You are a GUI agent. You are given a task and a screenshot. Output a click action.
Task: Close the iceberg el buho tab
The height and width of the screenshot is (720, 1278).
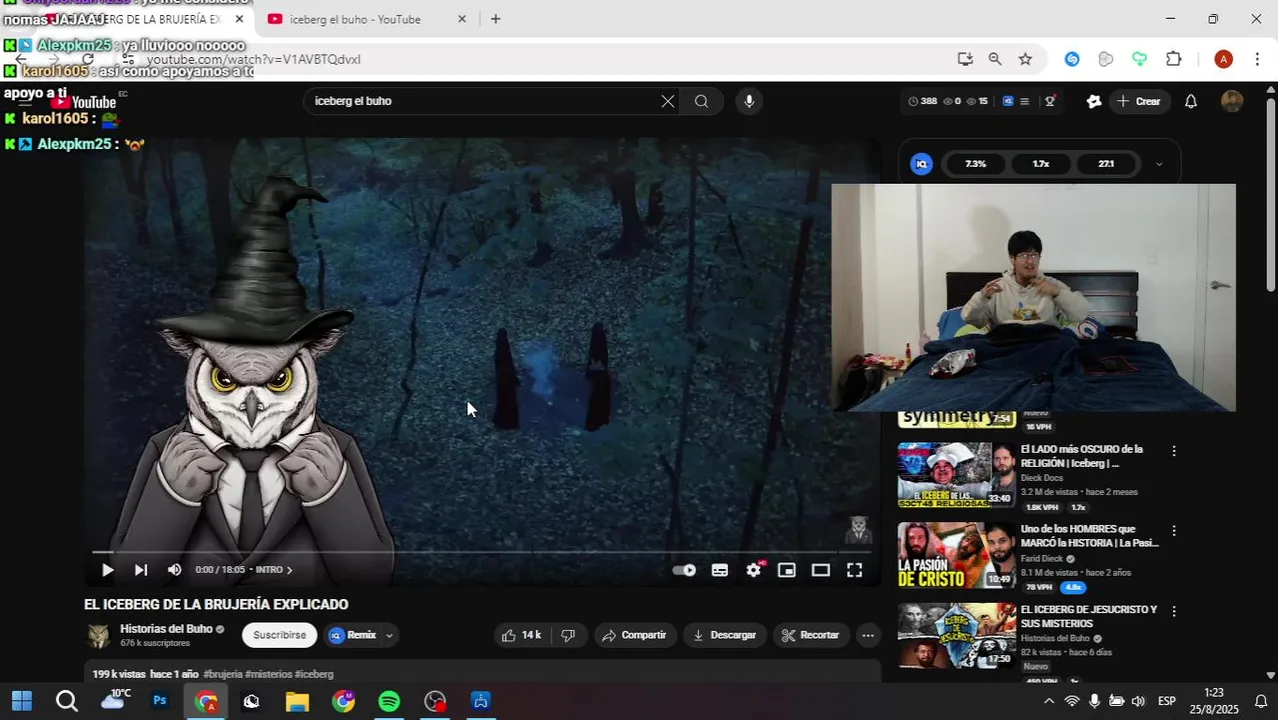coord(462,19)
